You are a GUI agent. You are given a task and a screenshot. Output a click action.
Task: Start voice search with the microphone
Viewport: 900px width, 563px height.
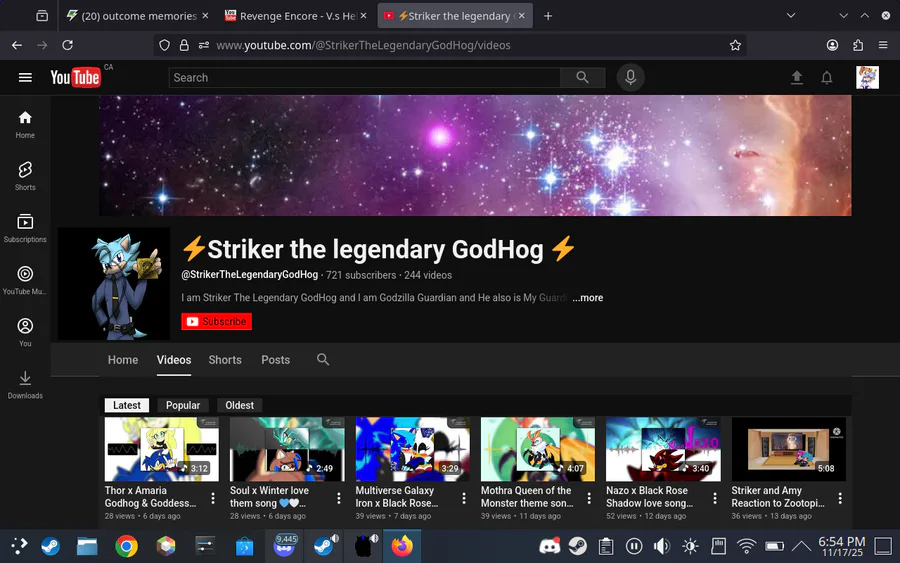coord(630,77)
